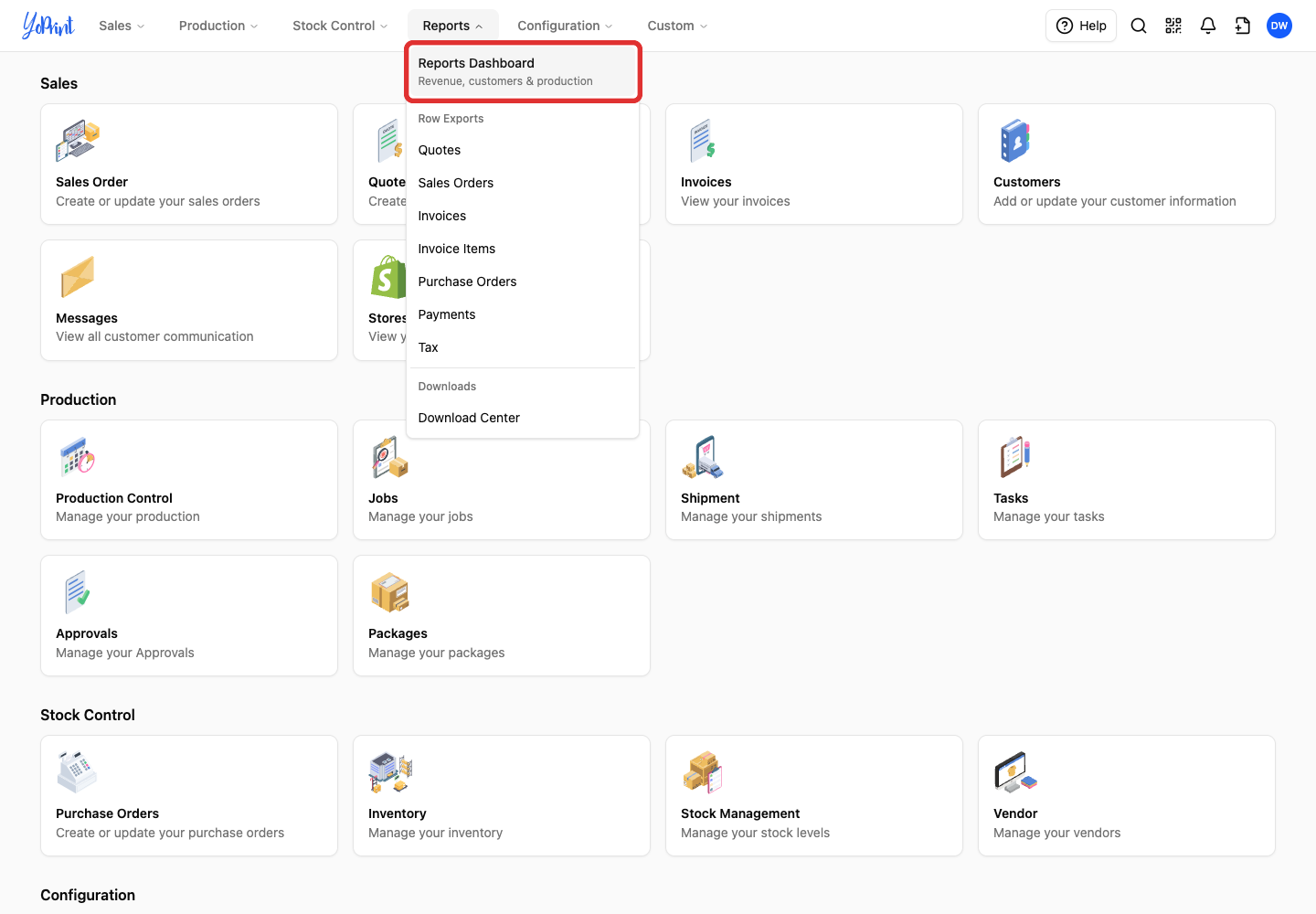Click the new document icon beside bell
The width and height of the screenshot is (1316, 914).
pos(1243,26)
